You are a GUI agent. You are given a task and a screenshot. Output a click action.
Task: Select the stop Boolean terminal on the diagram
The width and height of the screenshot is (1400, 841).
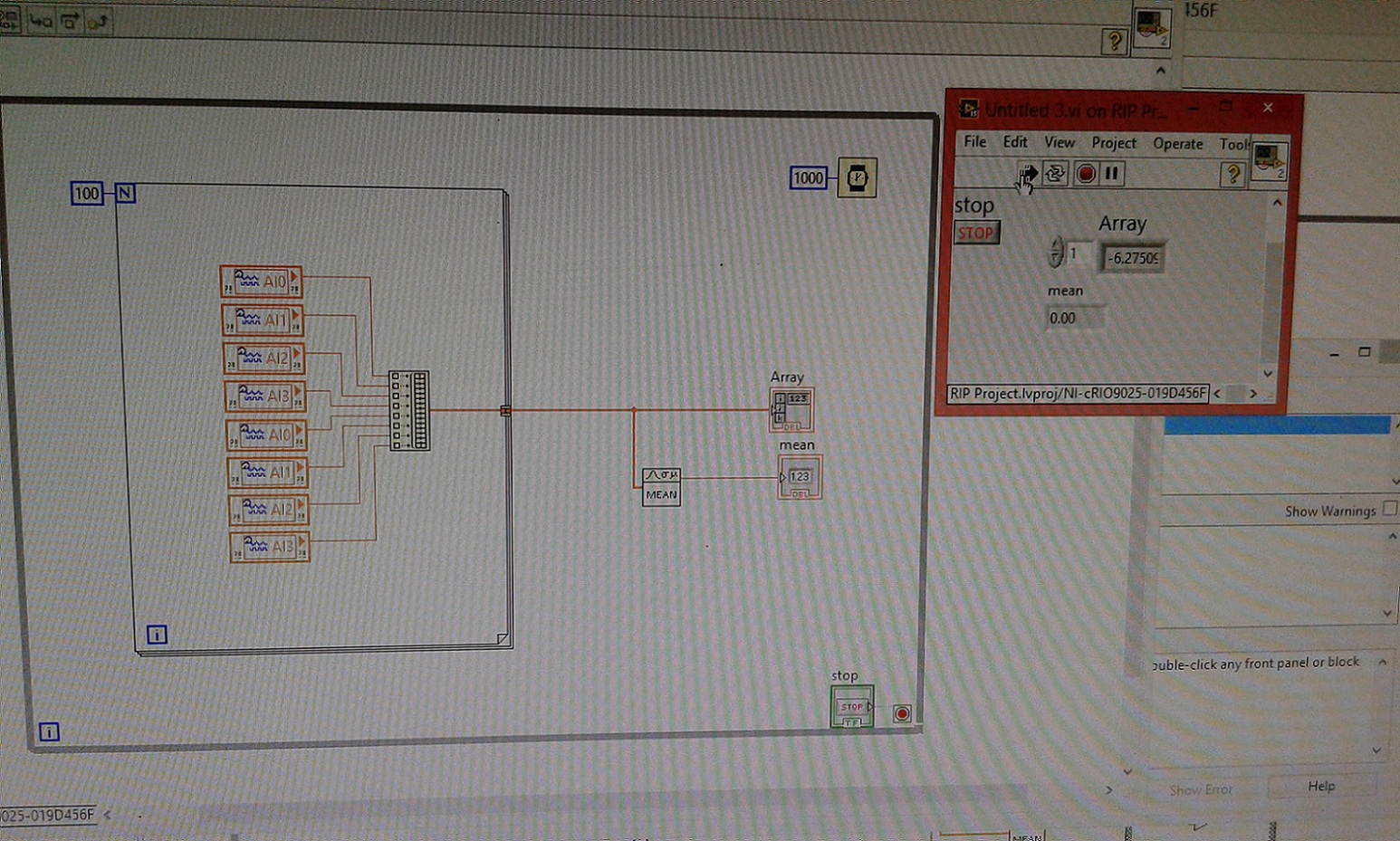pos(852,706)
